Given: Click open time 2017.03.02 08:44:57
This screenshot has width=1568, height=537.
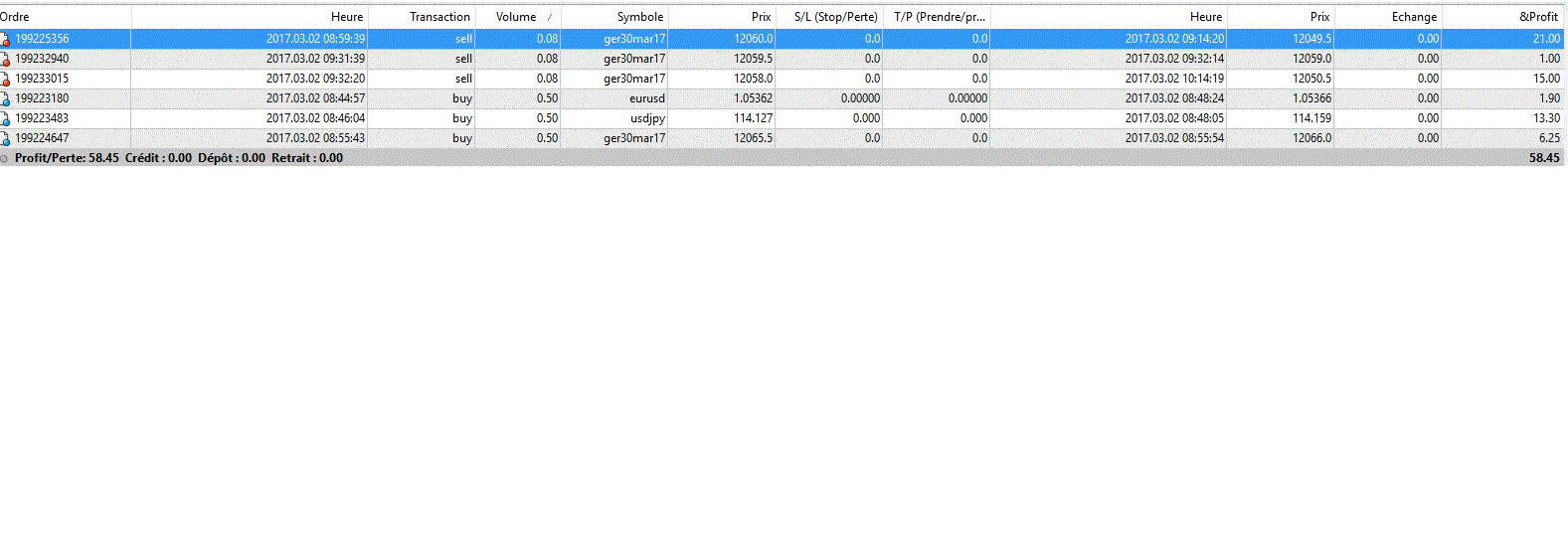Looking at the screenshot, I should point(315,98).
